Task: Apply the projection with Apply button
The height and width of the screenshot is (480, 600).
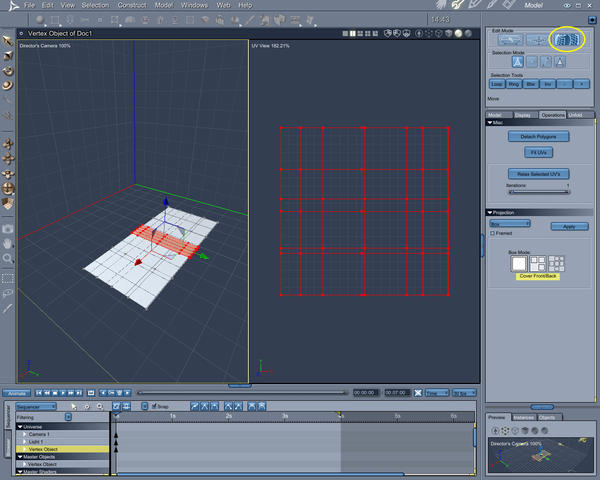Action: click(569, 226)
